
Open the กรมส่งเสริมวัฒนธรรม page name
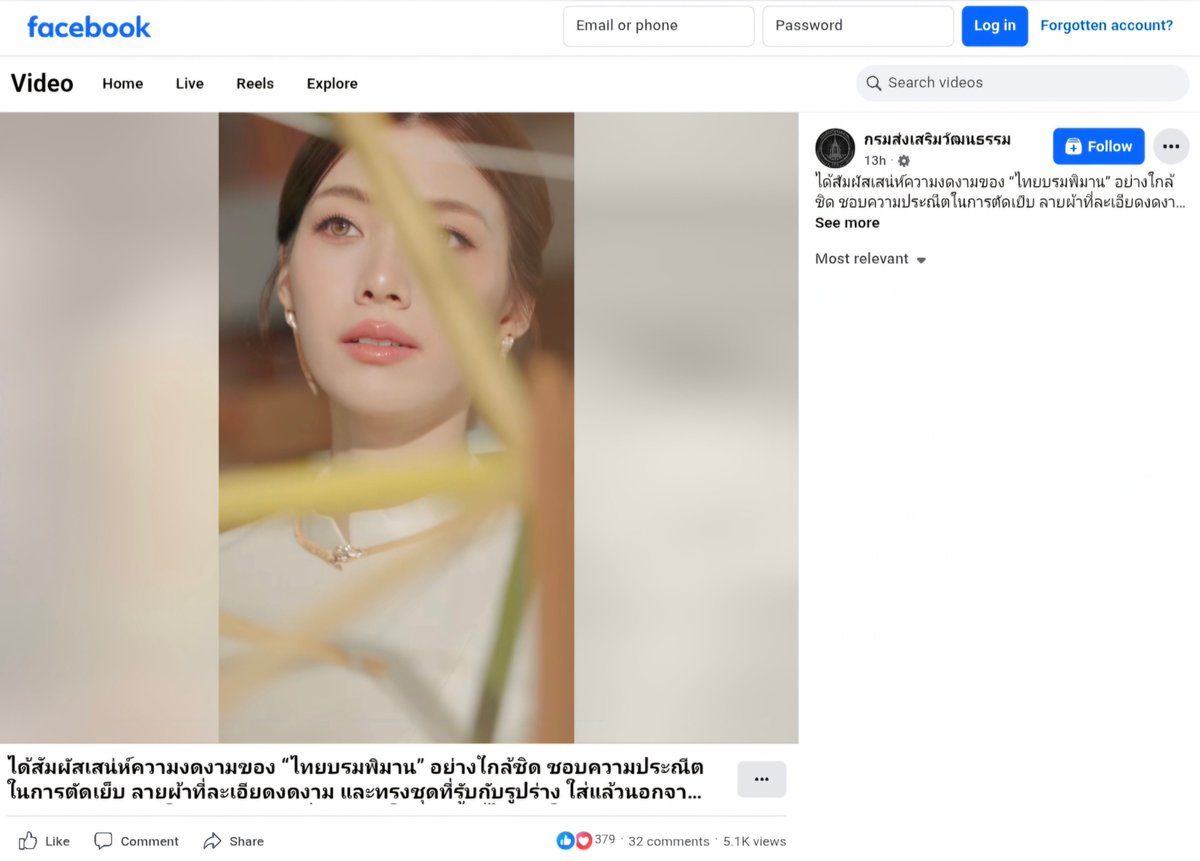tap(937, 139)
